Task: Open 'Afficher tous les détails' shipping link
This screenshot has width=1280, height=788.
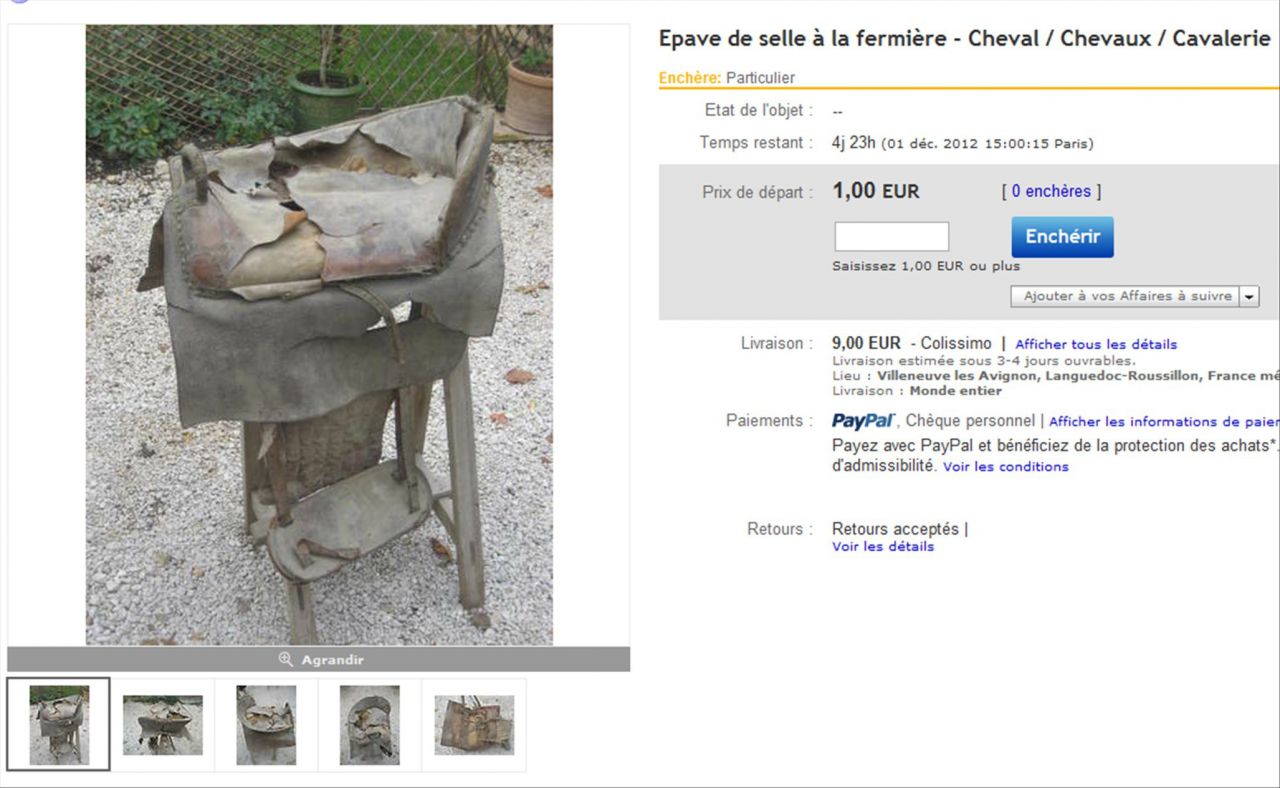Action: coord(1096,344)
